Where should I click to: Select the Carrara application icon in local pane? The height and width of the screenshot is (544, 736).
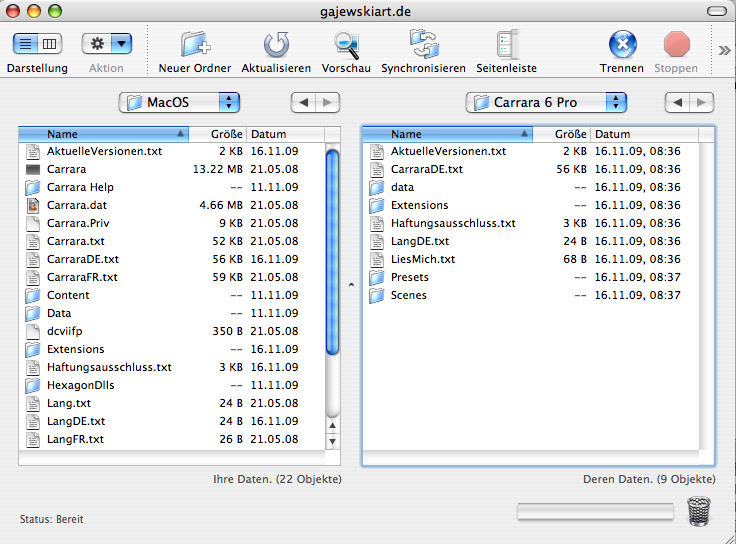click(33, 169)
